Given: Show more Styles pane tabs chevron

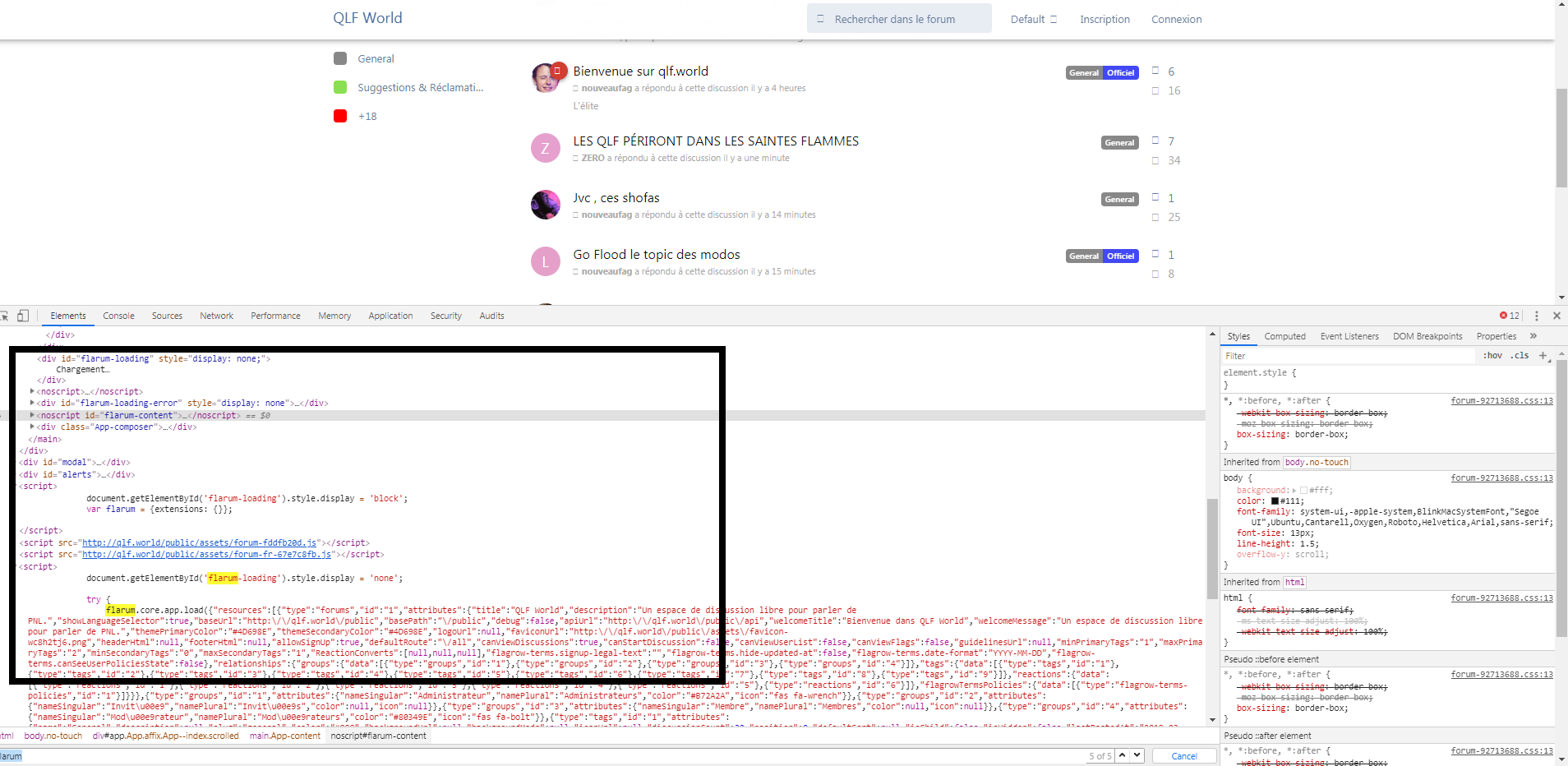Looking at the screenshot, I should point(1533,336).
